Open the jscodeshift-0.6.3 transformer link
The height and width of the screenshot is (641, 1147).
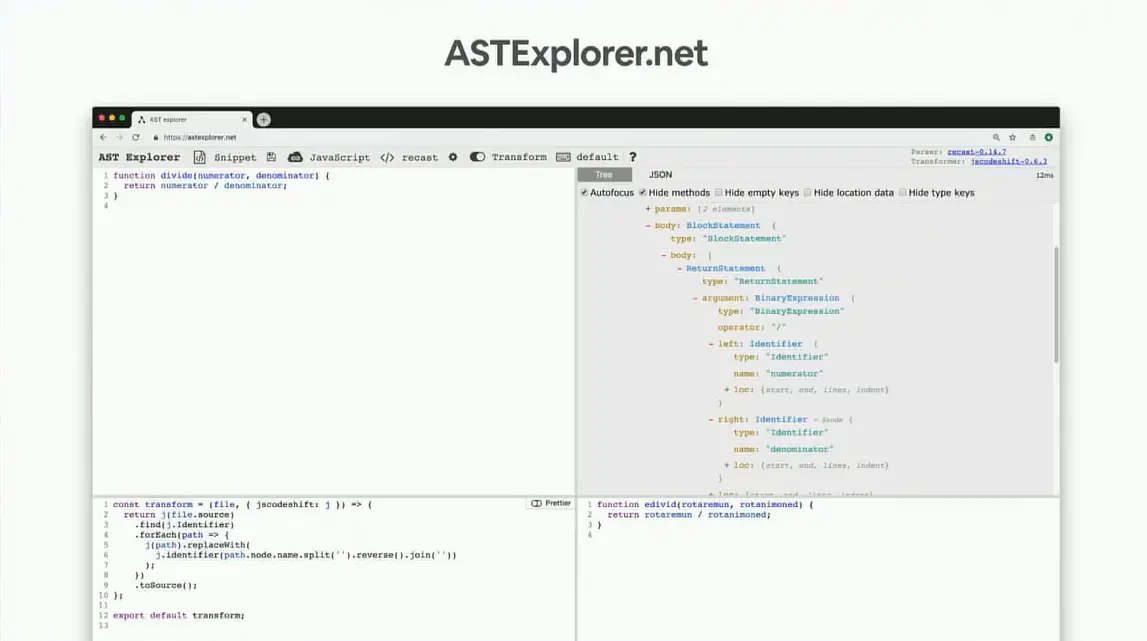(x=1009, y=161)
